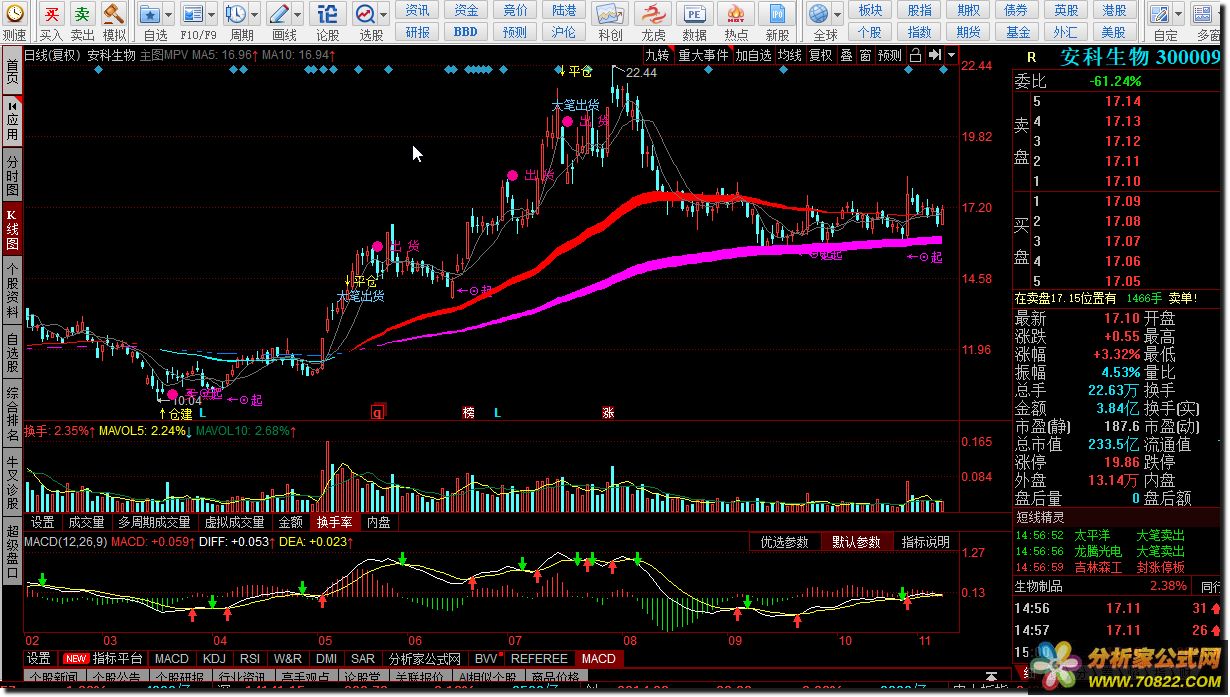Select the 画线 pencil drawing tool
Viewport: 1230px width, 697px height.
click(x=280, y=13)
